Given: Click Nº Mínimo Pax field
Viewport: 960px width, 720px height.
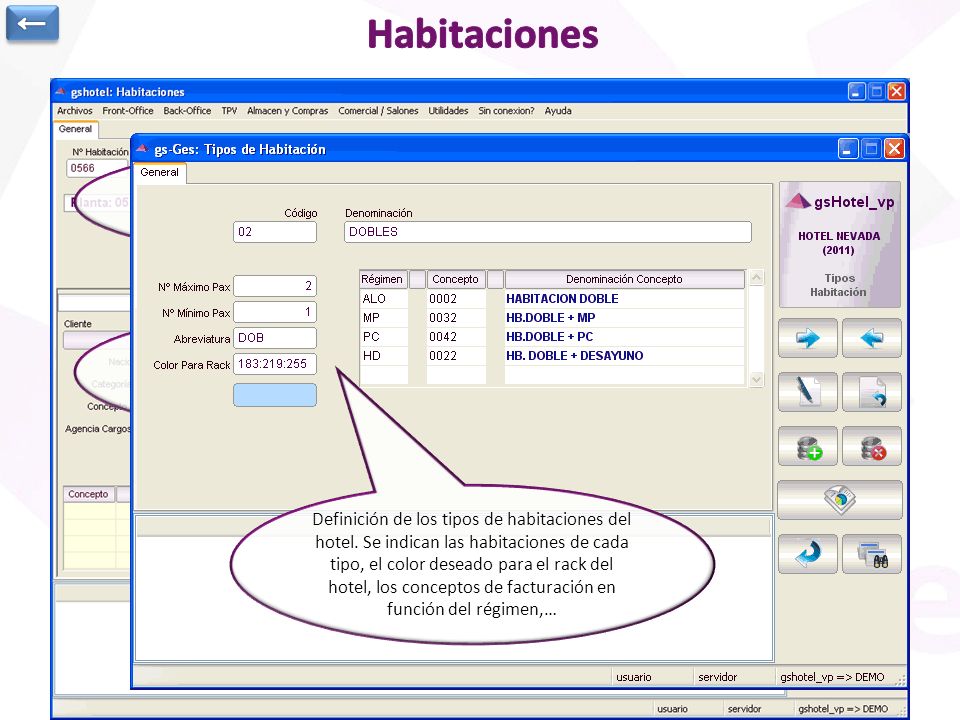Looking at the screenshot, I should [x=275, y=312].
